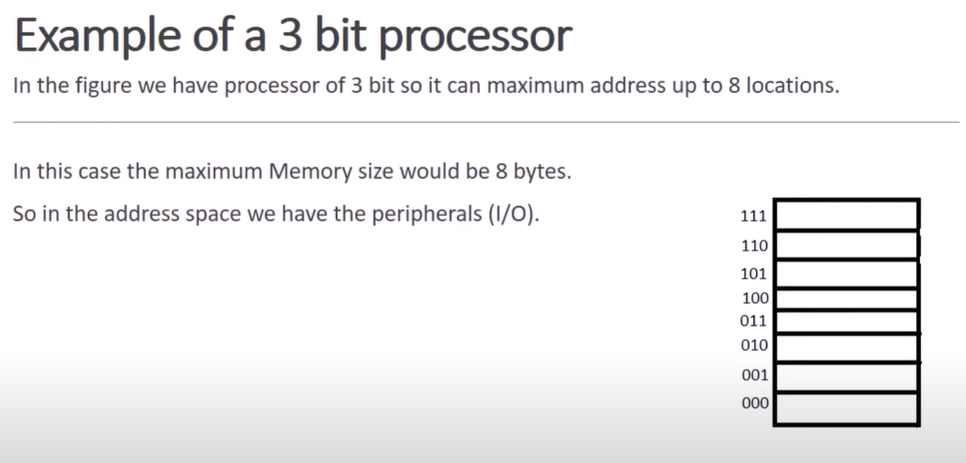966x463 pixels.
Task: Click the 110 address label
Action: click(755, 246)
